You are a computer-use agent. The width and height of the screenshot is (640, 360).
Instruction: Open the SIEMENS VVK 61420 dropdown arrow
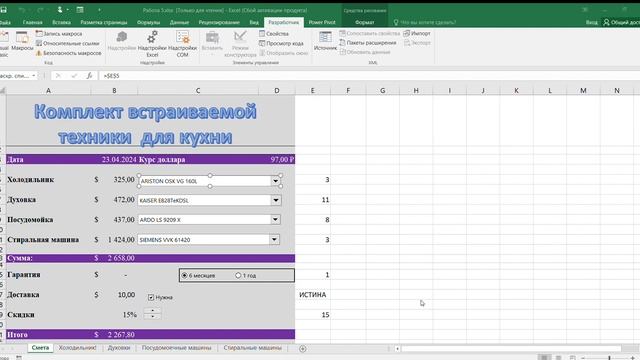[274, 240]
